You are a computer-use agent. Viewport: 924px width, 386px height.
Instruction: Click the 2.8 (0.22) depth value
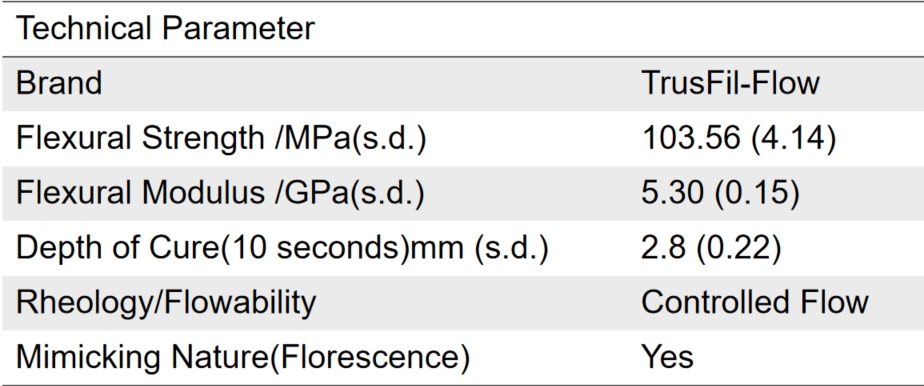711,248
